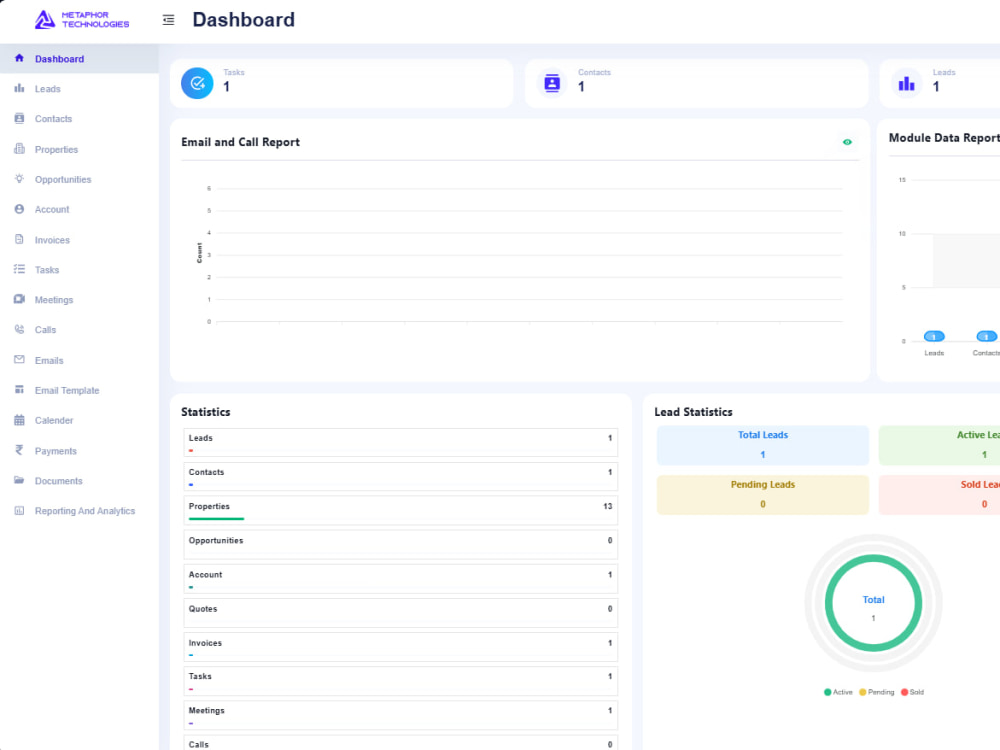Image resolution: width=1000 pixels, height=750 pixels.
Task: Open the Meetings sidebar label
Action: coord(54,300)
